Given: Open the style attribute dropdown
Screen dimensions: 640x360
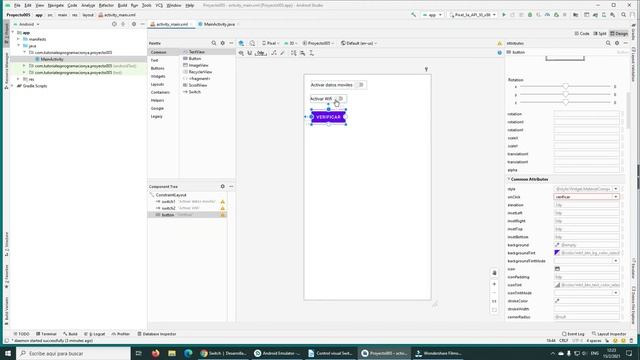Looking at the screenshot, I should pyautogui.click(x=616, y=189).
